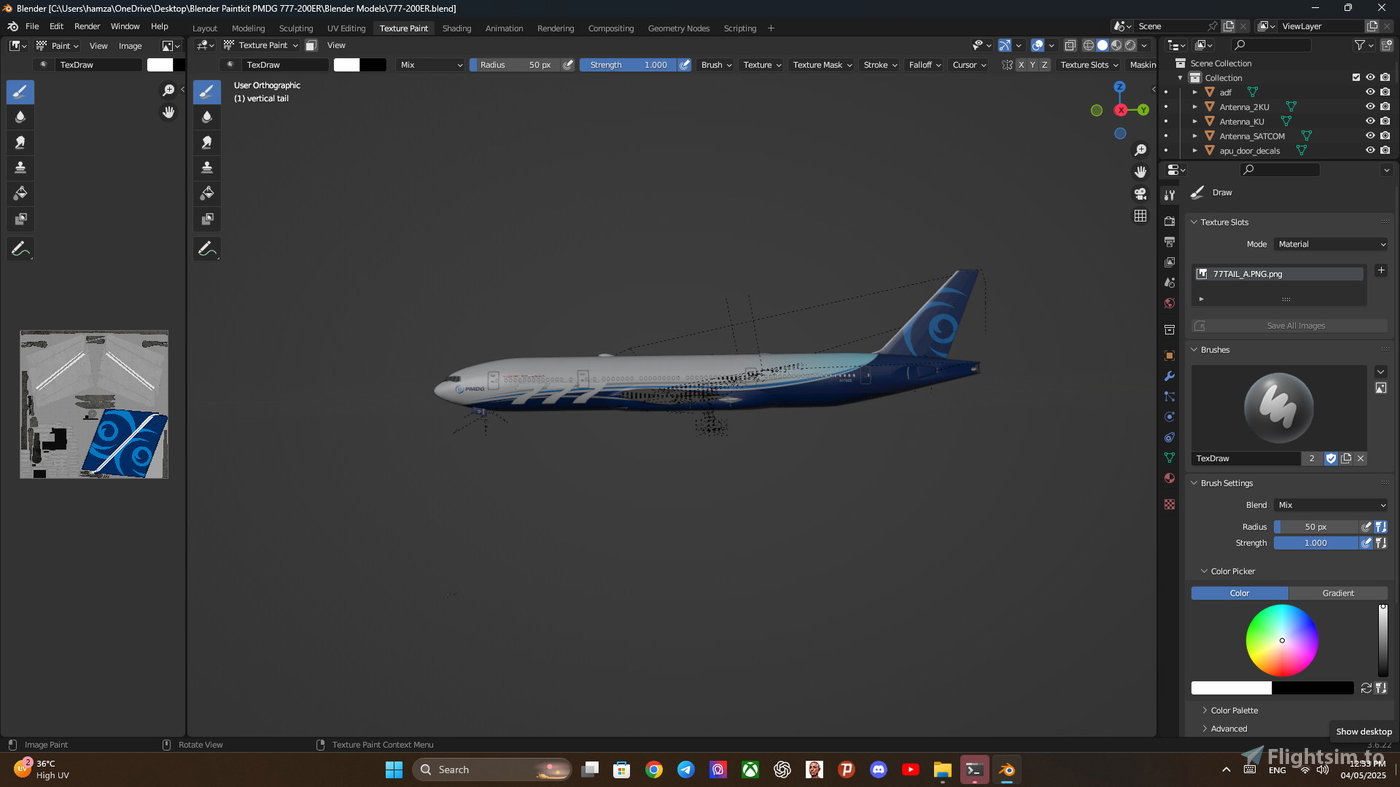Pick a color on the color wheel

[1281, 640]
